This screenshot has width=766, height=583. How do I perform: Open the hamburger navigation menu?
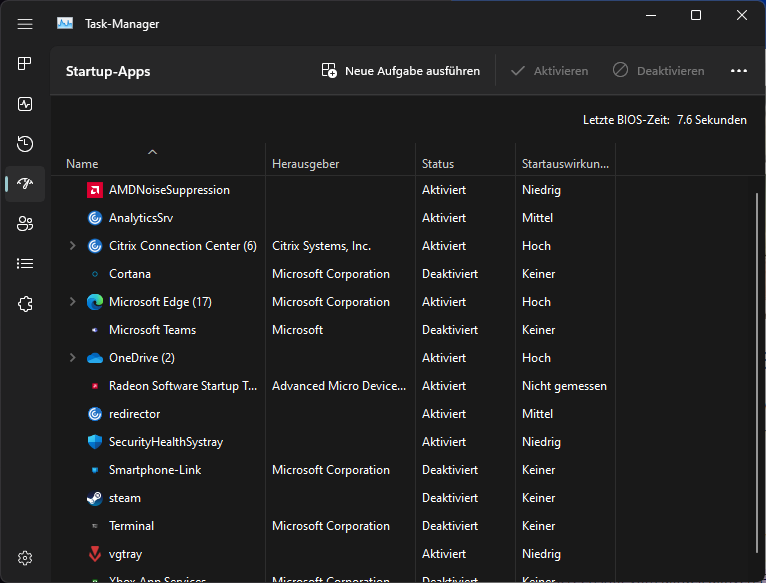pyautogui.click(x=25, y=24)
